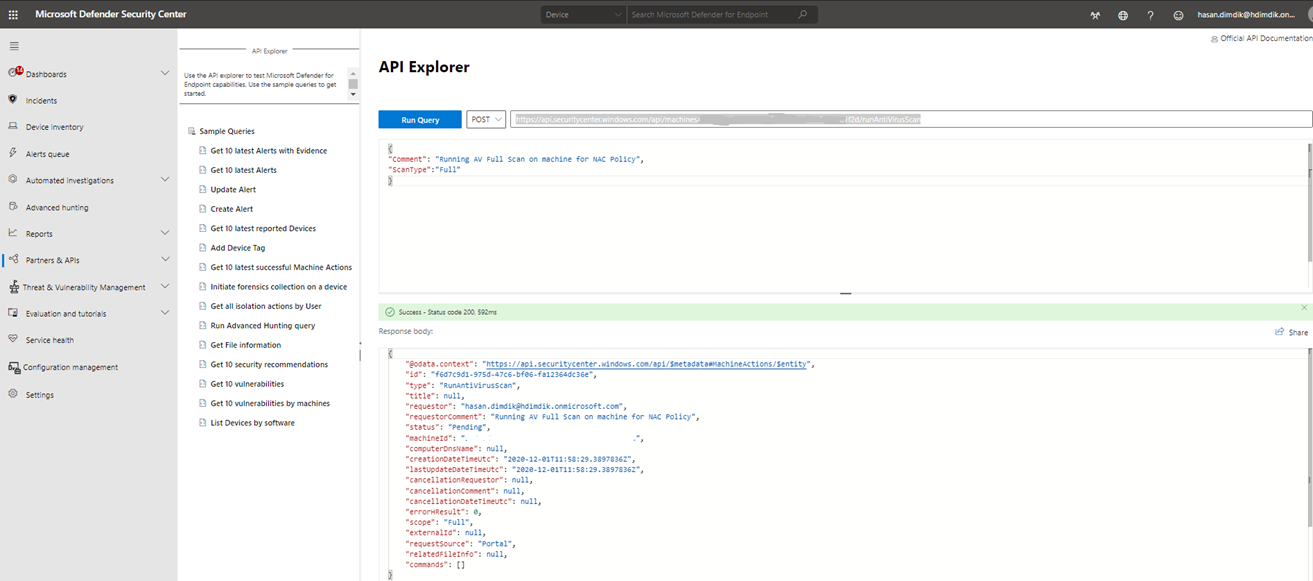Select Get 10 latest reported Devices query
Screen dimensions: 1313x581
pos(263,228)
